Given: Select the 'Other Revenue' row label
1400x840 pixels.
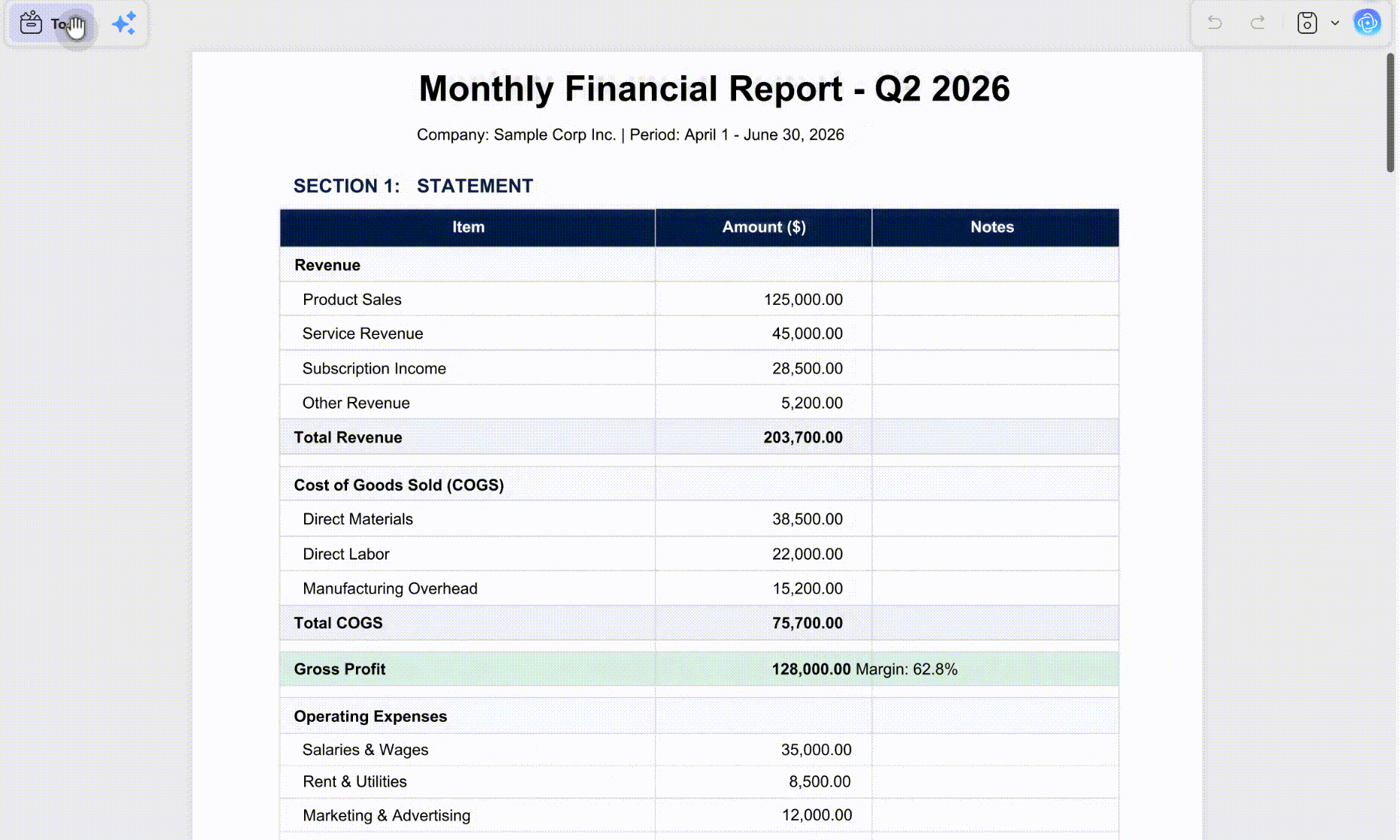Looking at the screenshot, I should click(x=356, y=403).
